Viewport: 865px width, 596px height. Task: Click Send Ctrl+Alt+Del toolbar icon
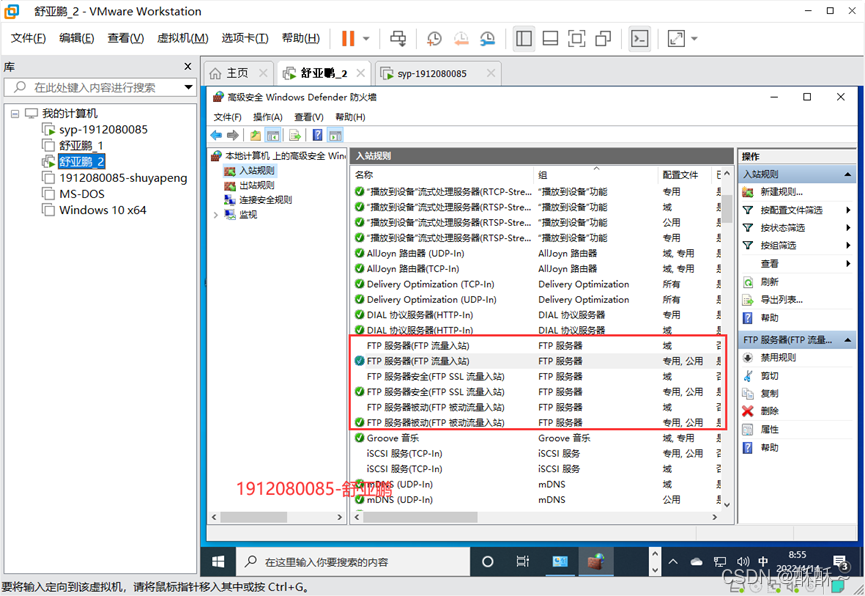point(398,38)
